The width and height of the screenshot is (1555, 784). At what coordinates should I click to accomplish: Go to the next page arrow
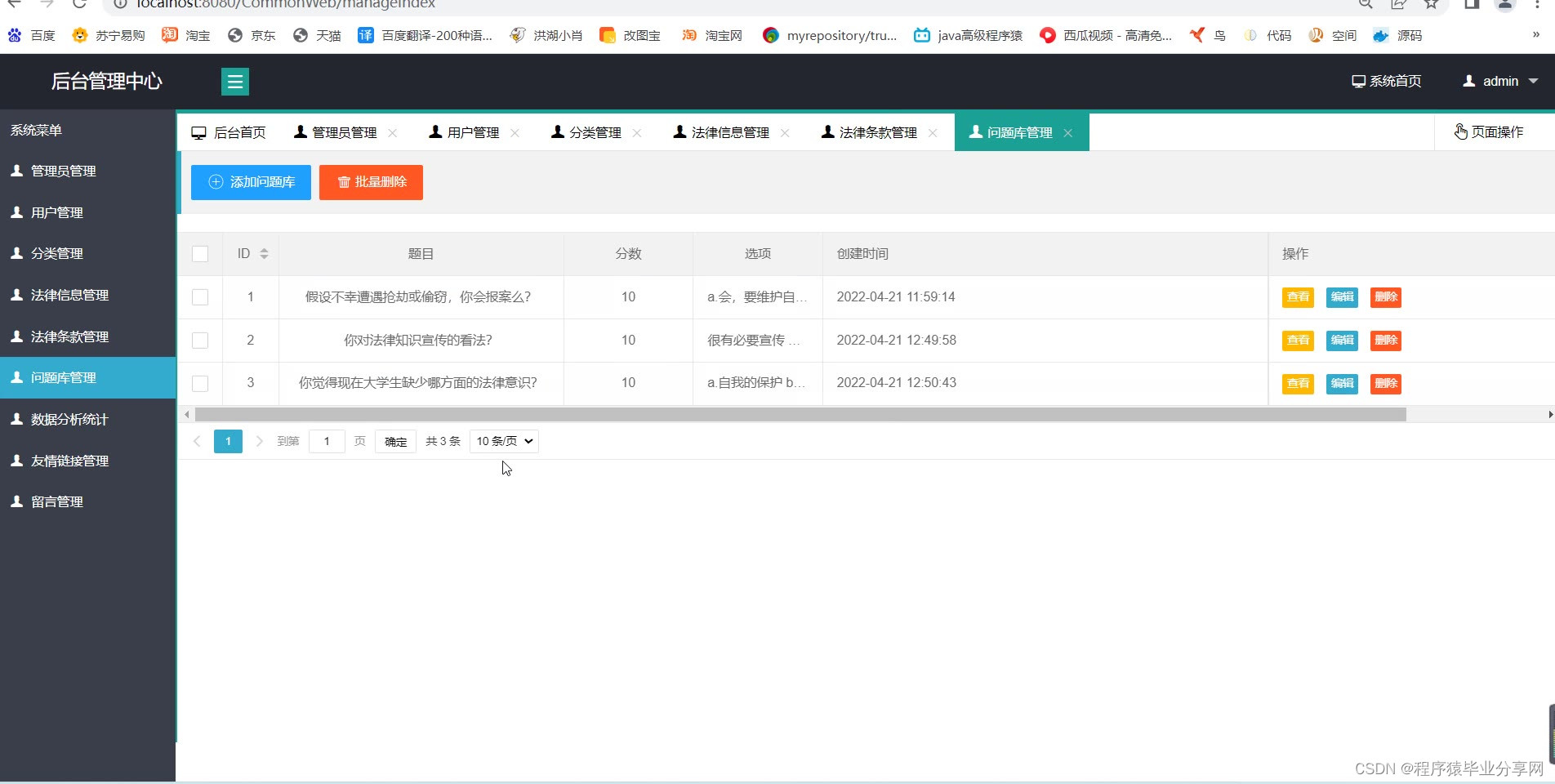[x=259, y=441]
